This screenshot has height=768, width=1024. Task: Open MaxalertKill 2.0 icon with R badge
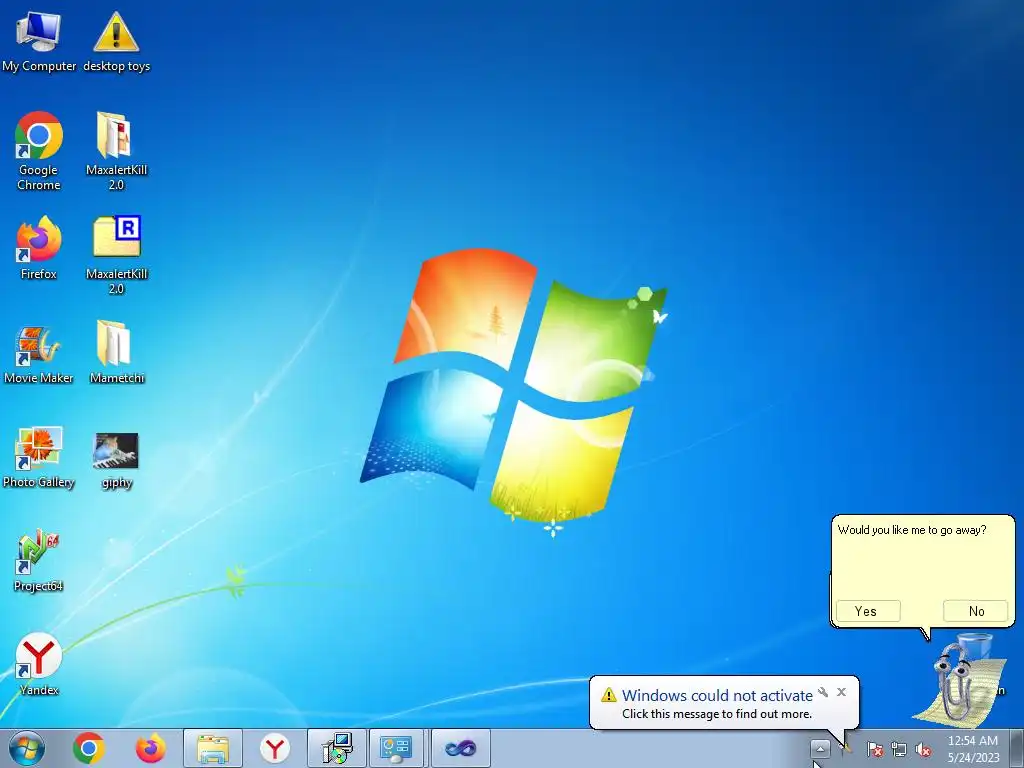point(116,255)
